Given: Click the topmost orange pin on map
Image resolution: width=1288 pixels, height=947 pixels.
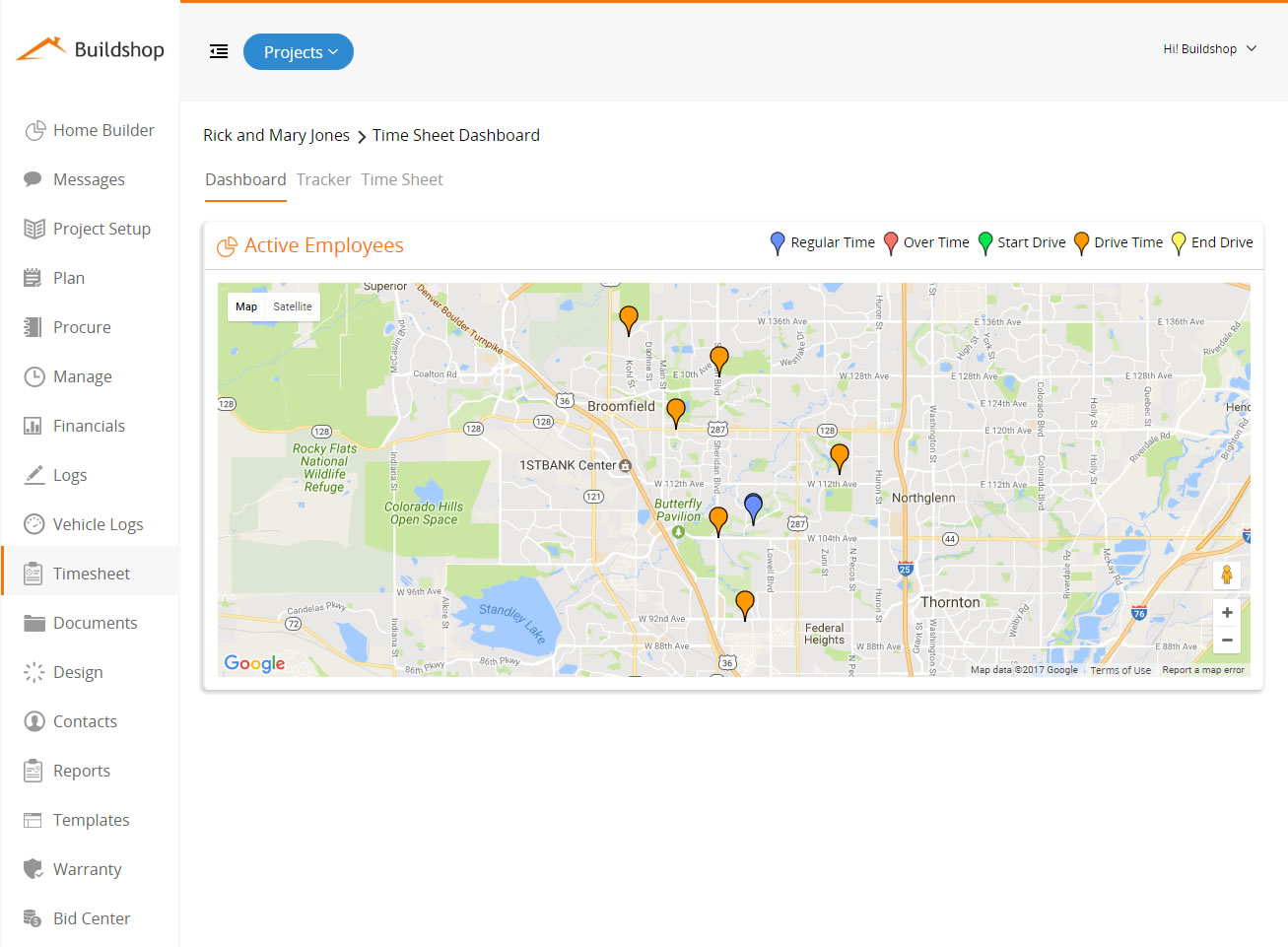Looking at the screenshot, I should (629, 320).
